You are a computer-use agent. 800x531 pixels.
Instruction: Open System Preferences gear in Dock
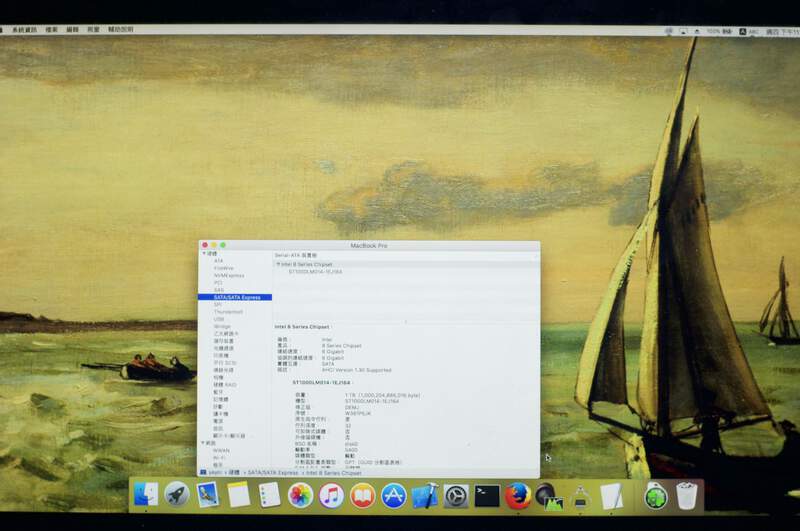point(456,496)
